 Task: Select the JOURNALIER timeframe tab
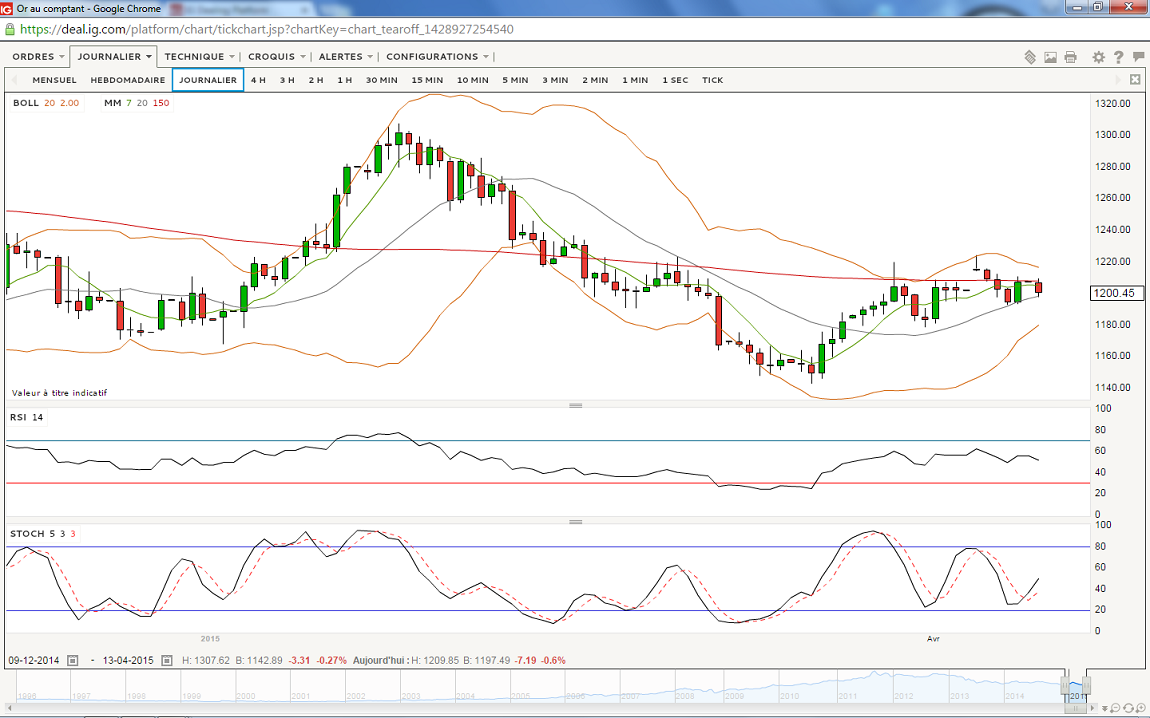(208, 80)
